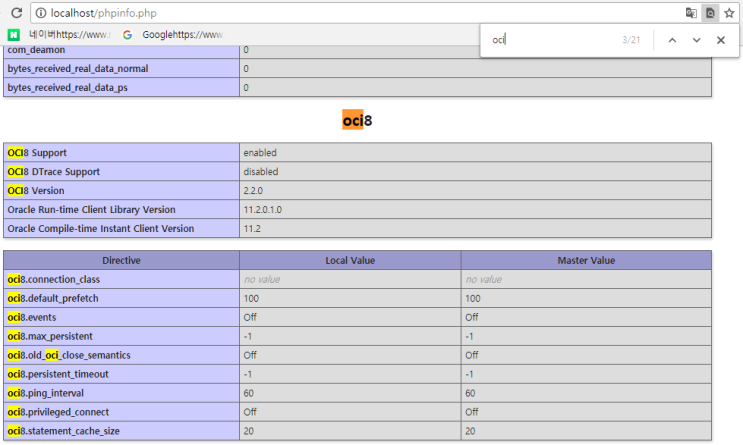This screenshot has width=743, height=445.
Task: Click the localhost/phpinfo.php address bar
Action: pyautogui.click(x=355, y=13)
